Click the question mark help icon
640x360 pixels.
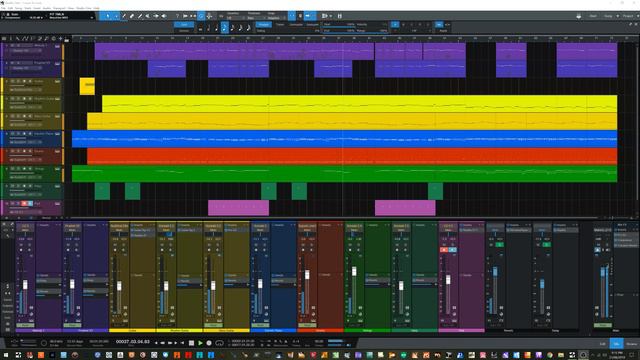tap(177, 16)
